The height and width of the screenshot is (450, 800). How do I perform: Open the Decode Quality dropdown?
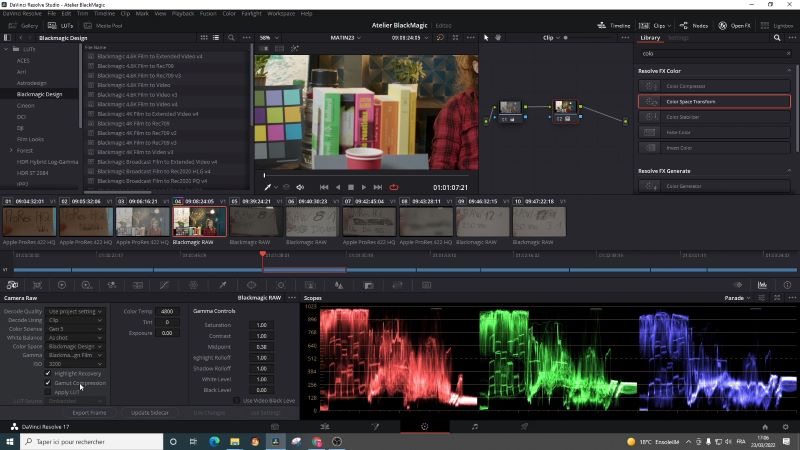74,311
